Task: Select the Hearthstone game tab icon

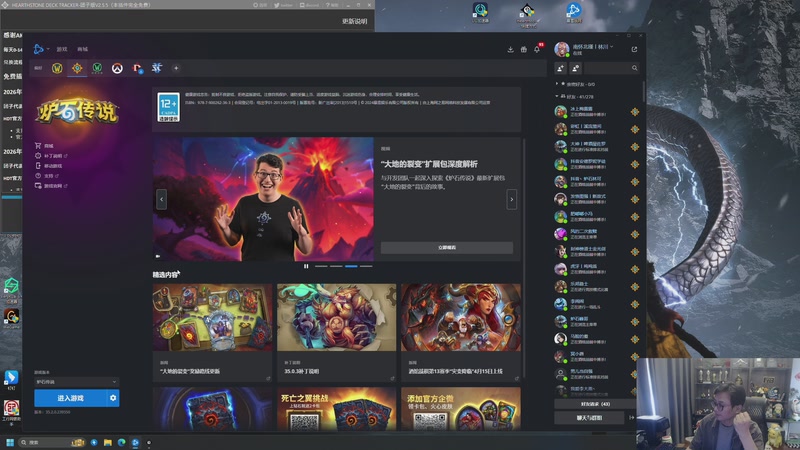Action: (77, 68)
